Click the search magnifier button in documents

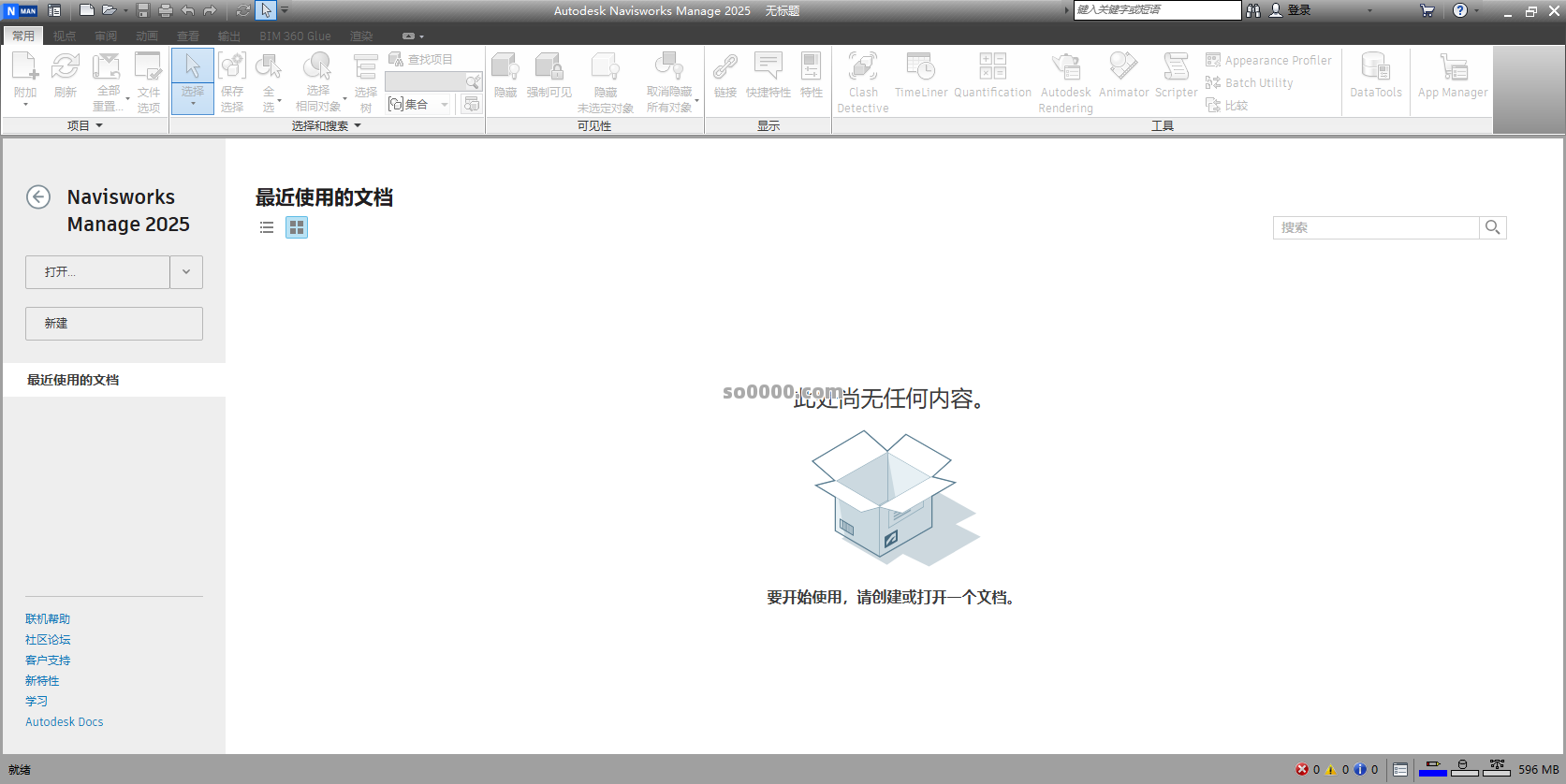pyautogui.click(x=1493, y=227)
